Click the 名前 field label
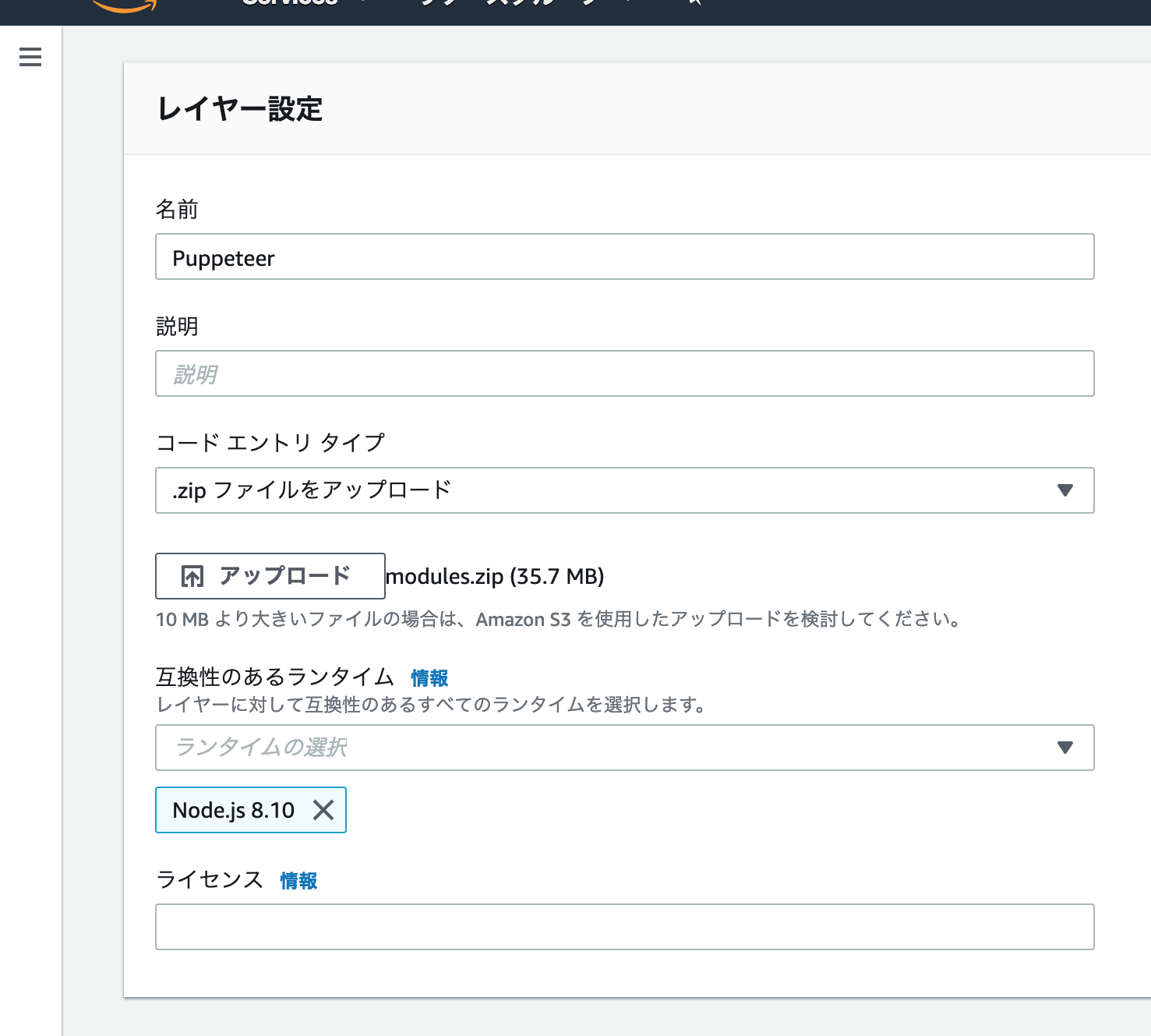 177,209
